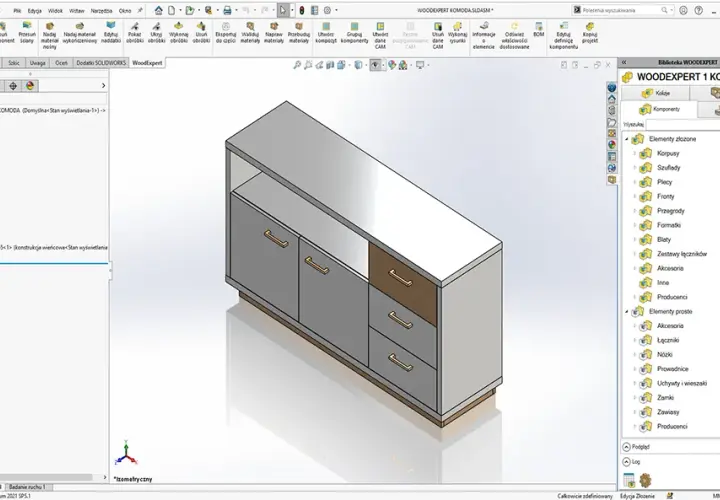Click the Help question mark icon

click(x=698, y=10)
